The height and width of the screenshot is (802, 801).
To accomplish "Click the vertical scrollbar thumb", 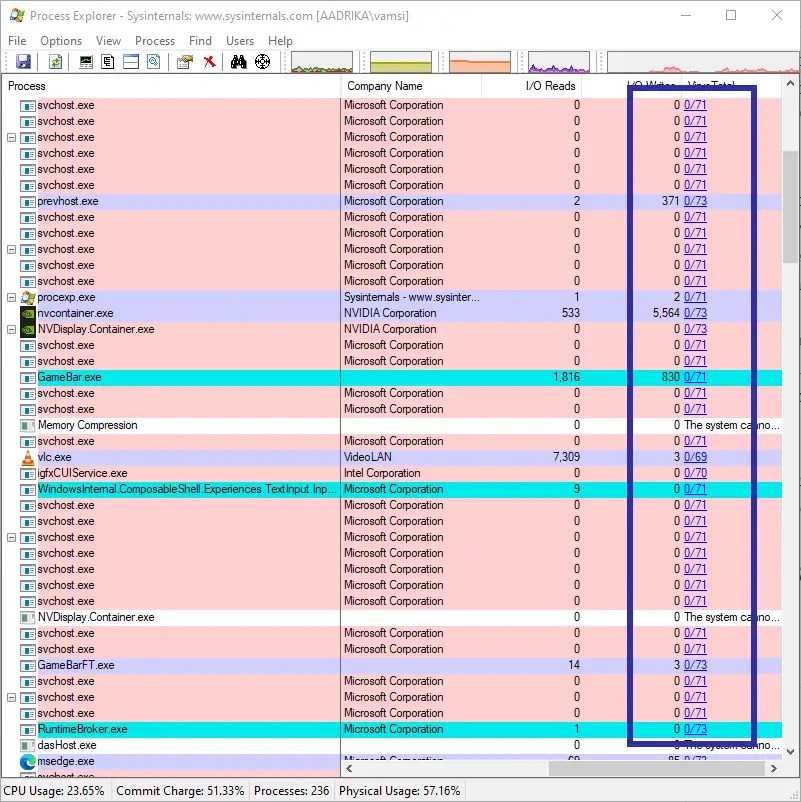I will 790,207.
